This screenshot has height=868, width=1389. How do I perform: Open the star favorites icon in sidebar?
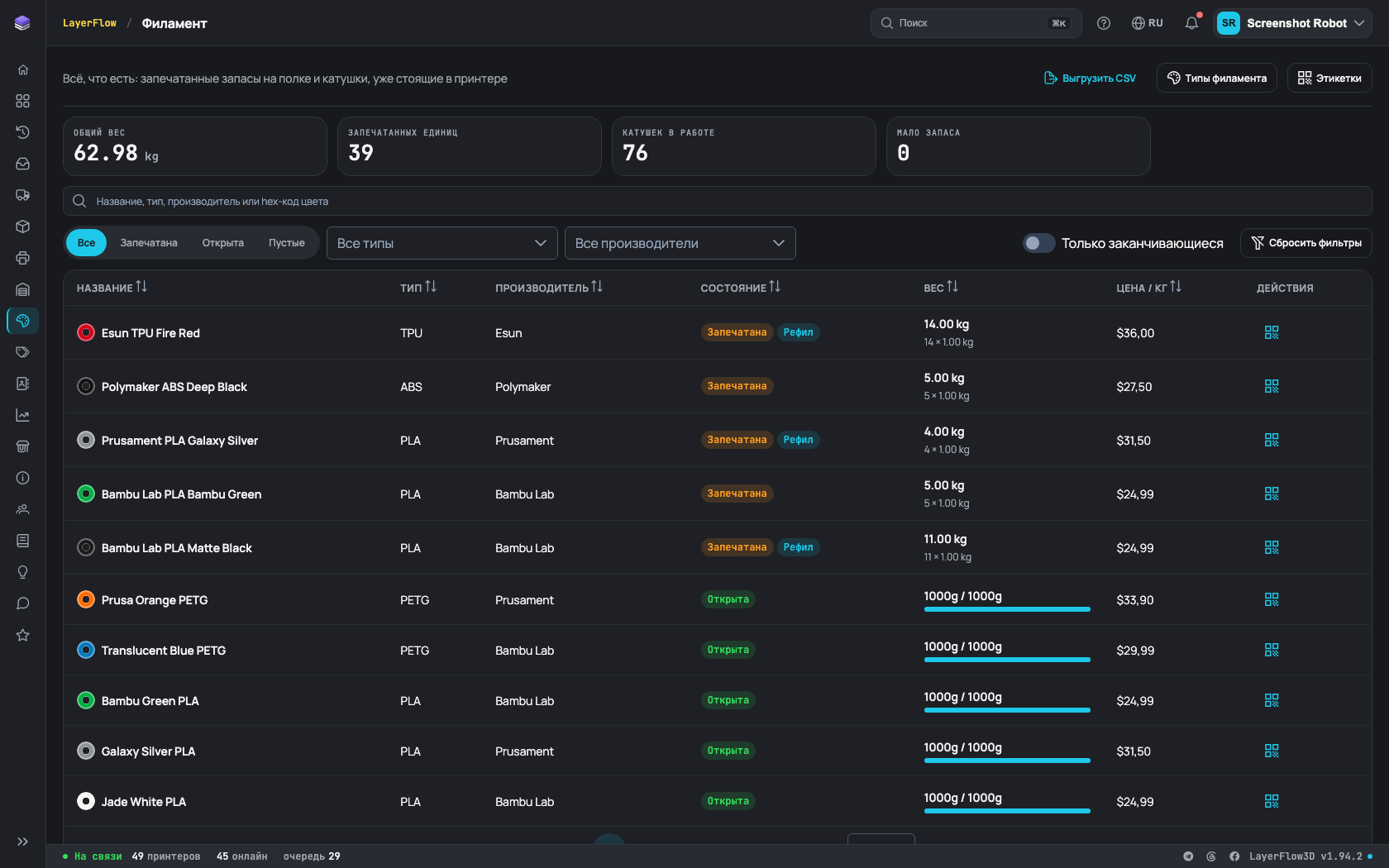click(x=22, y=635)
